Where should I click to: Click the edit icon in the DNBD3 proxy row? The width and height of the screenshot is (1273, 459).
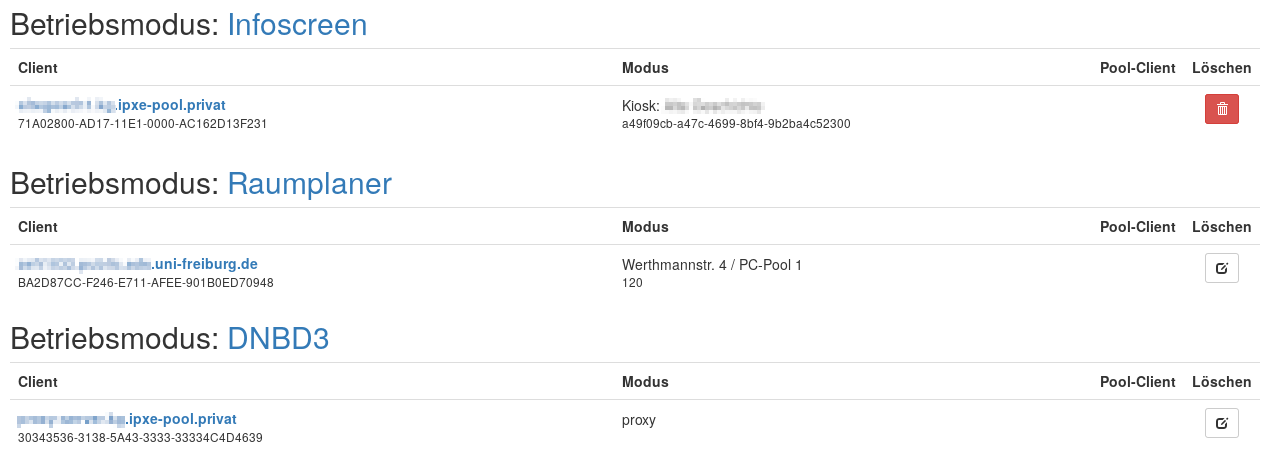(1221, 423)
